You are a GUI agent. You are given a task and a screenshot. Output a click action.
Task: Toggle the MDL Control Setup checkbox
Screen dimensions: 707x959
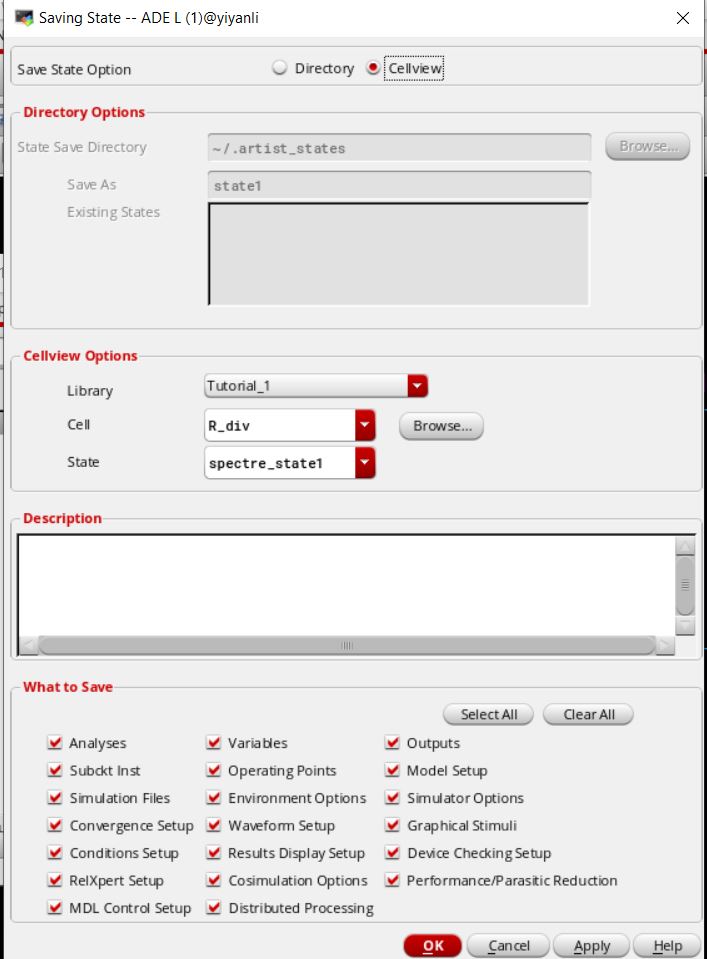coord(54,908)
